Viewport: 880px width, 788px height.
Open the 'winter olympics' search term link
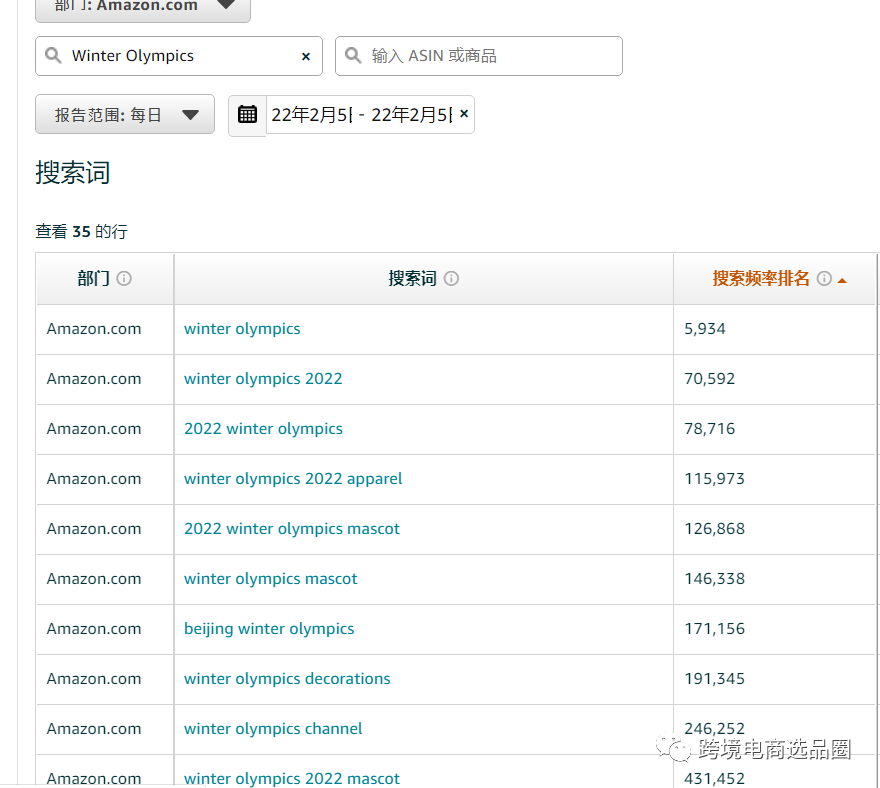click(x=242, y=329)
